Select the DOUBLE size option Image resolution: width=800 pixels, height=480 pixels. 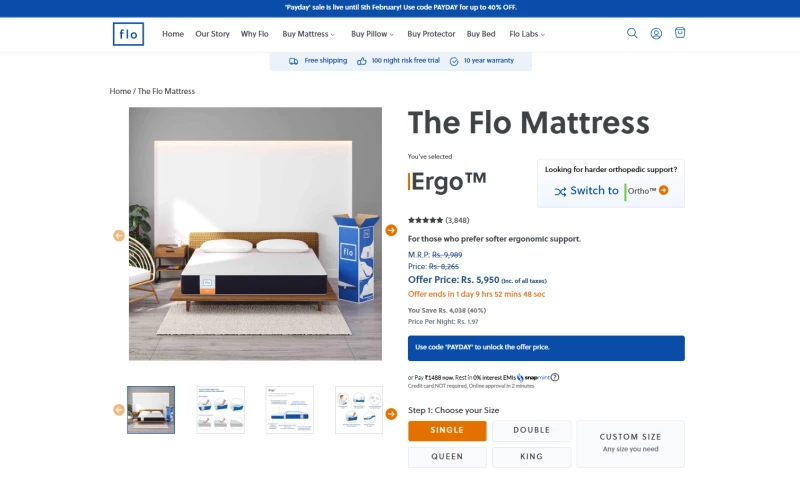click(x=532, y=431)
